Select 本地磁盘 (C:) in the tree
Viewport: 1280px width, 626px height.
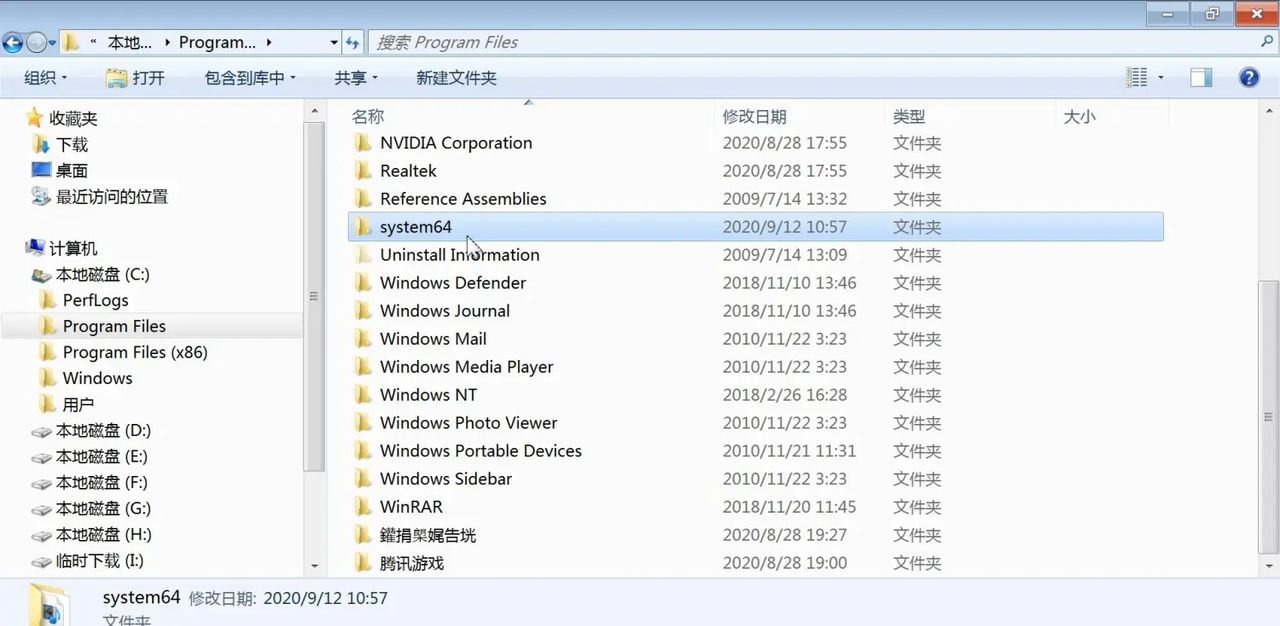pos(91,274)
